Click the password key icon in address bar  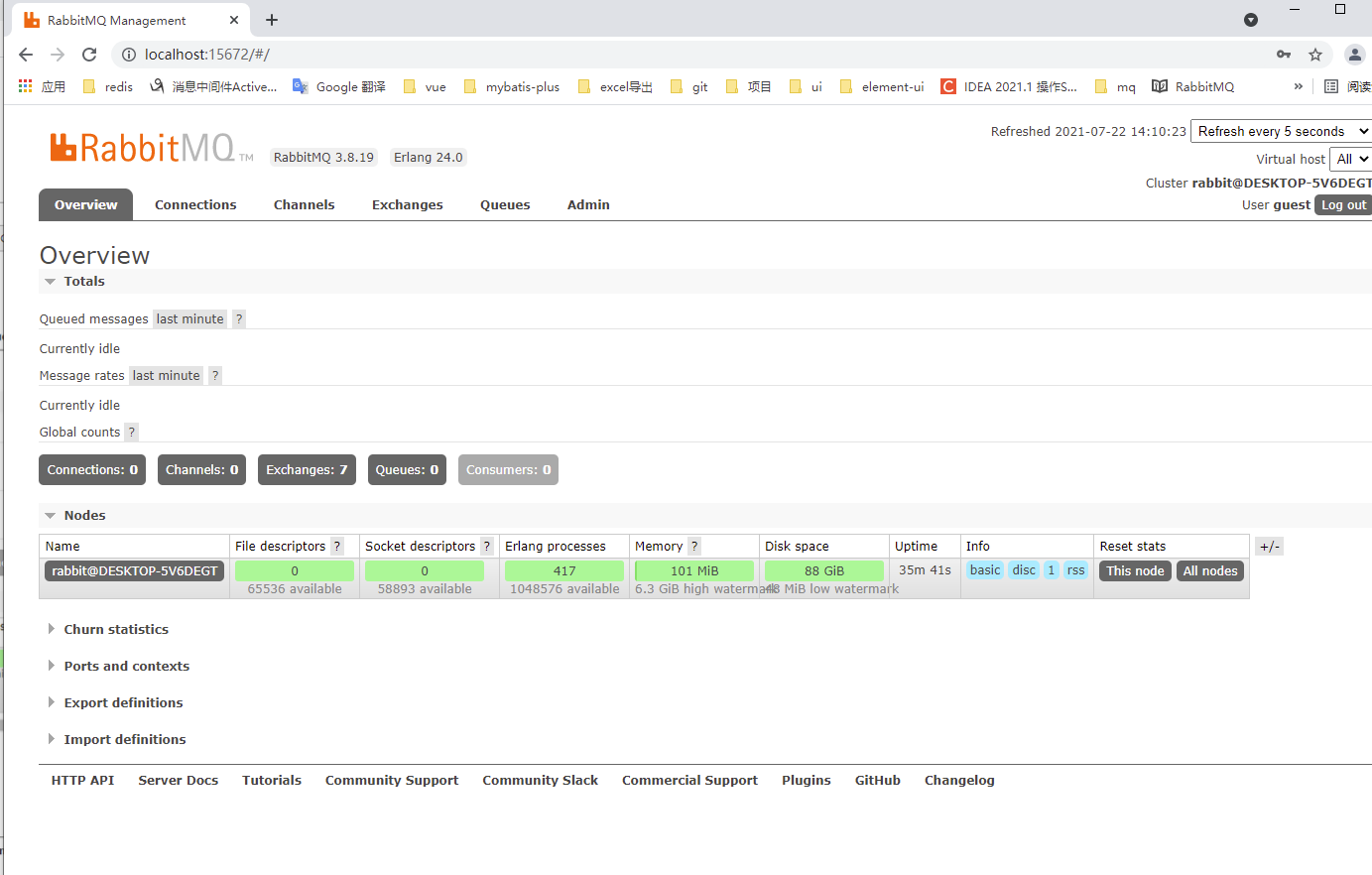1284,55
